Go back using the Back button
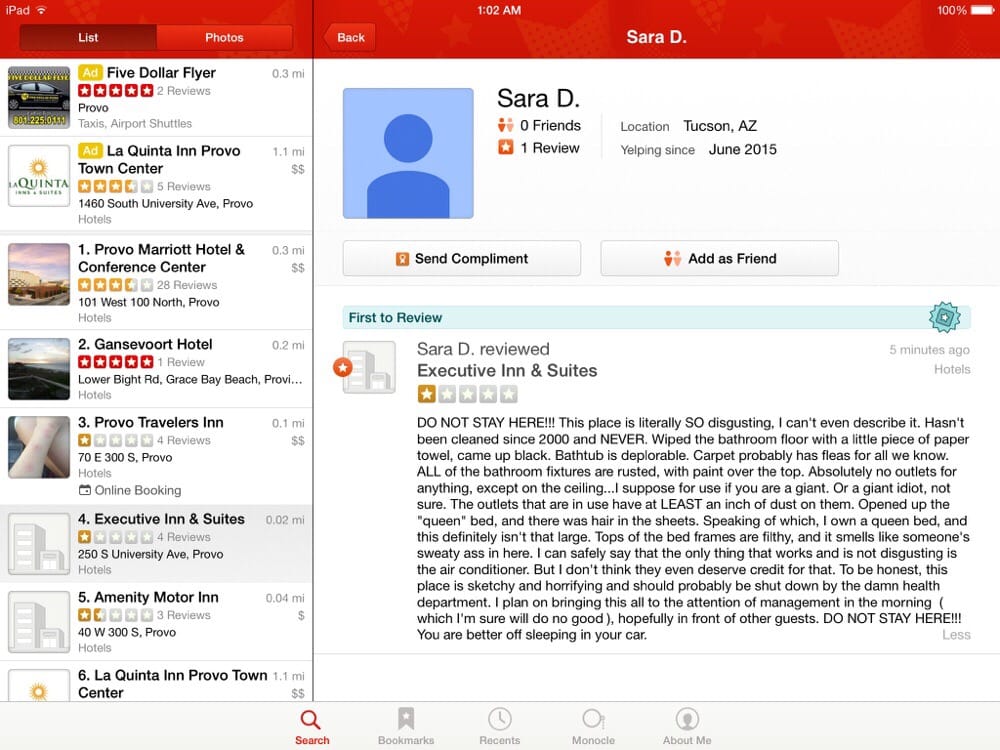Screen dimensions: 1000x750 pyautogui.click(x=349, y=38)
